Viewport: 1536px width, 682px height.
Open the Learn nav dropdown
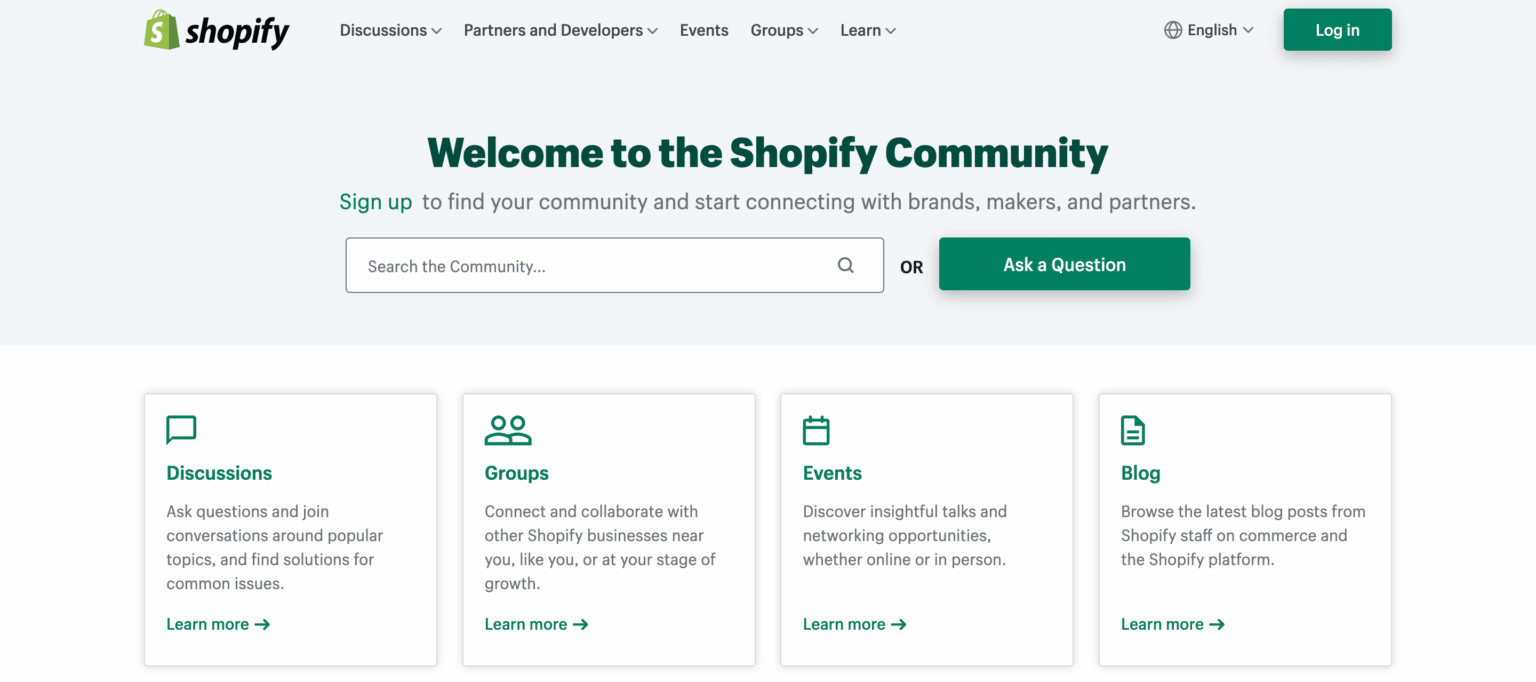pyautogui.click(x=868, y=30)
